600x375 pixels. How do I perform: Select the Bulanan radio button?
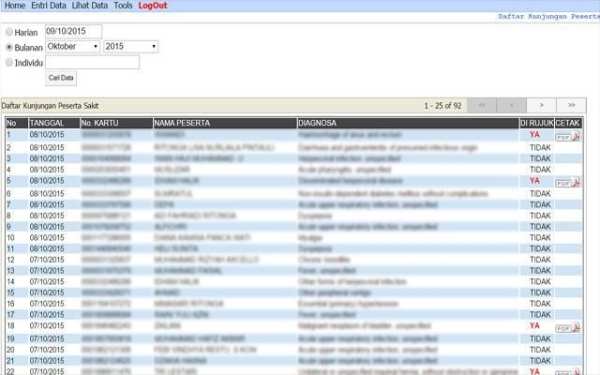[9, 47]
